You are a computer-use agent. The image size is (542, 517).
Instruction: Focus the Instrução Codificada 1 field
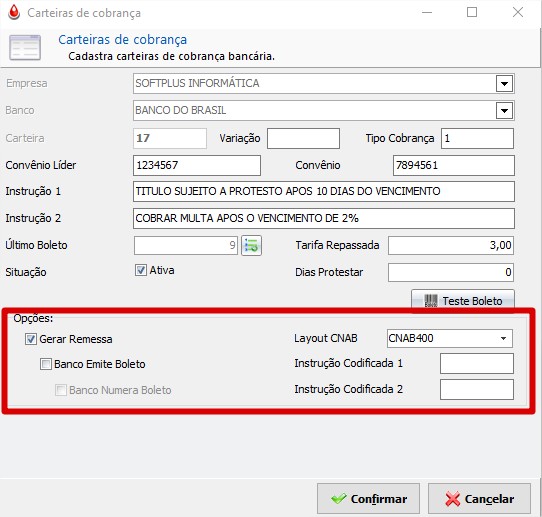[477, 364]
